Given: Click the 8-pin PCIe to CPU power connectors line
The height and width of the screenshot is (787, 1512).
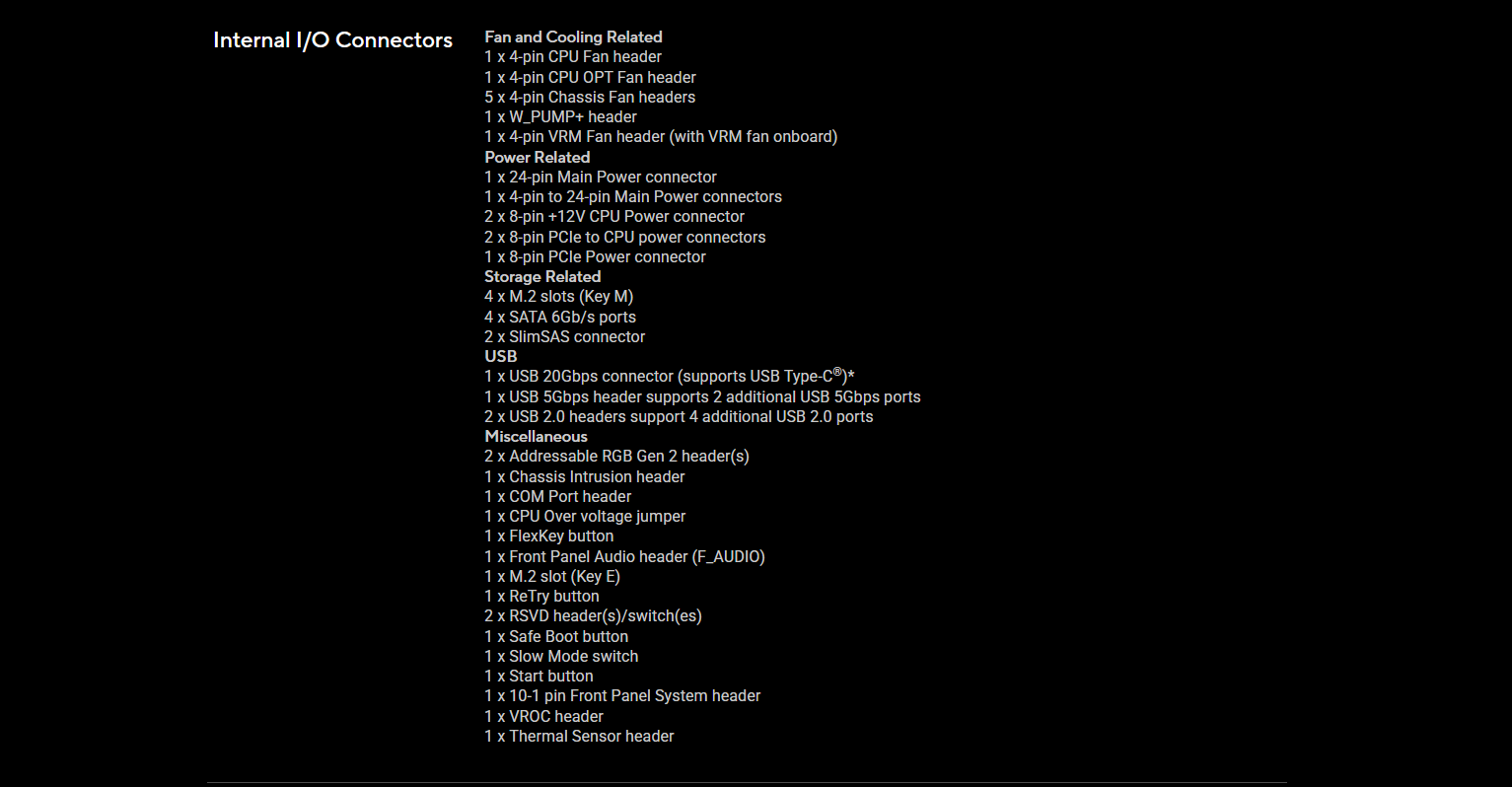Looking at the screenshot, I should 624,237.
